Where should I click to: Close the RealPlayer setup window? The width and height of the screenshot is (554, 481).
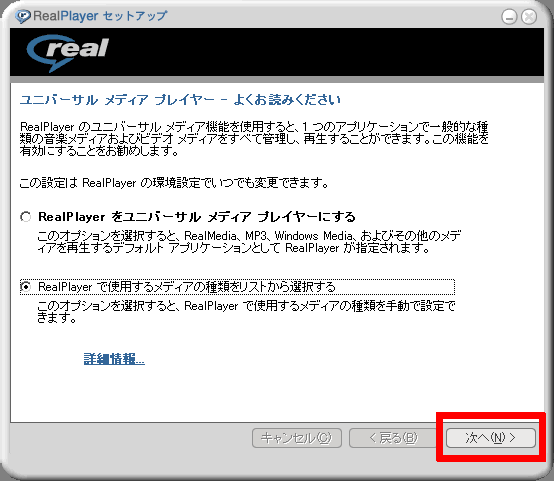(529, 17)
